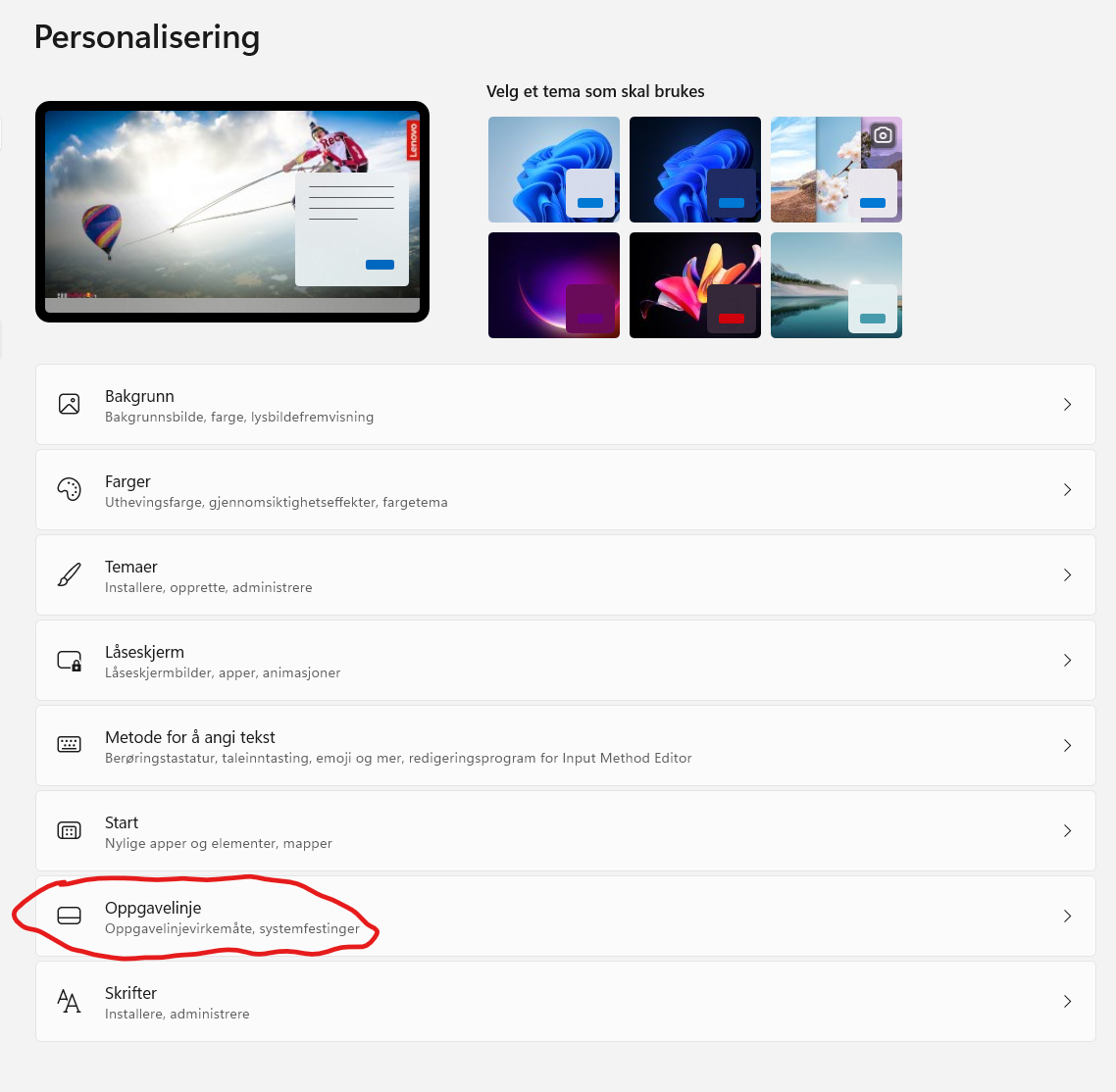This screenshot has height=1092, width=1116.
Task: Expand Oppgavelinje settings via chevron arrow
Action: pos(1067,916)
